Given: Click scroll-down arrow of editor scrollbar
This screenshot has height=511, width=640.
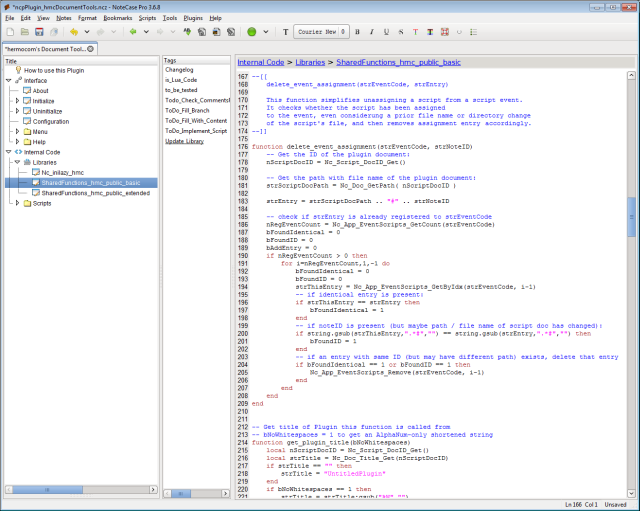Looking at the screenshot, I should point(631,493).
